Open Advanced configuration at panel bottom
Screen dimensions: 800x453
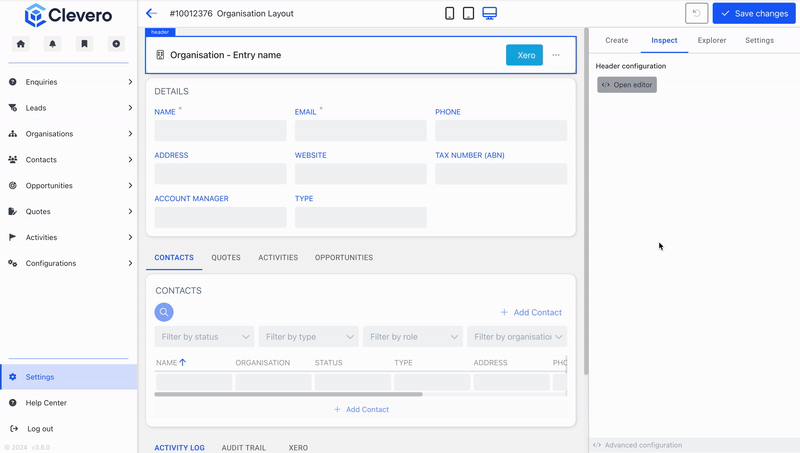click(638, 445)
